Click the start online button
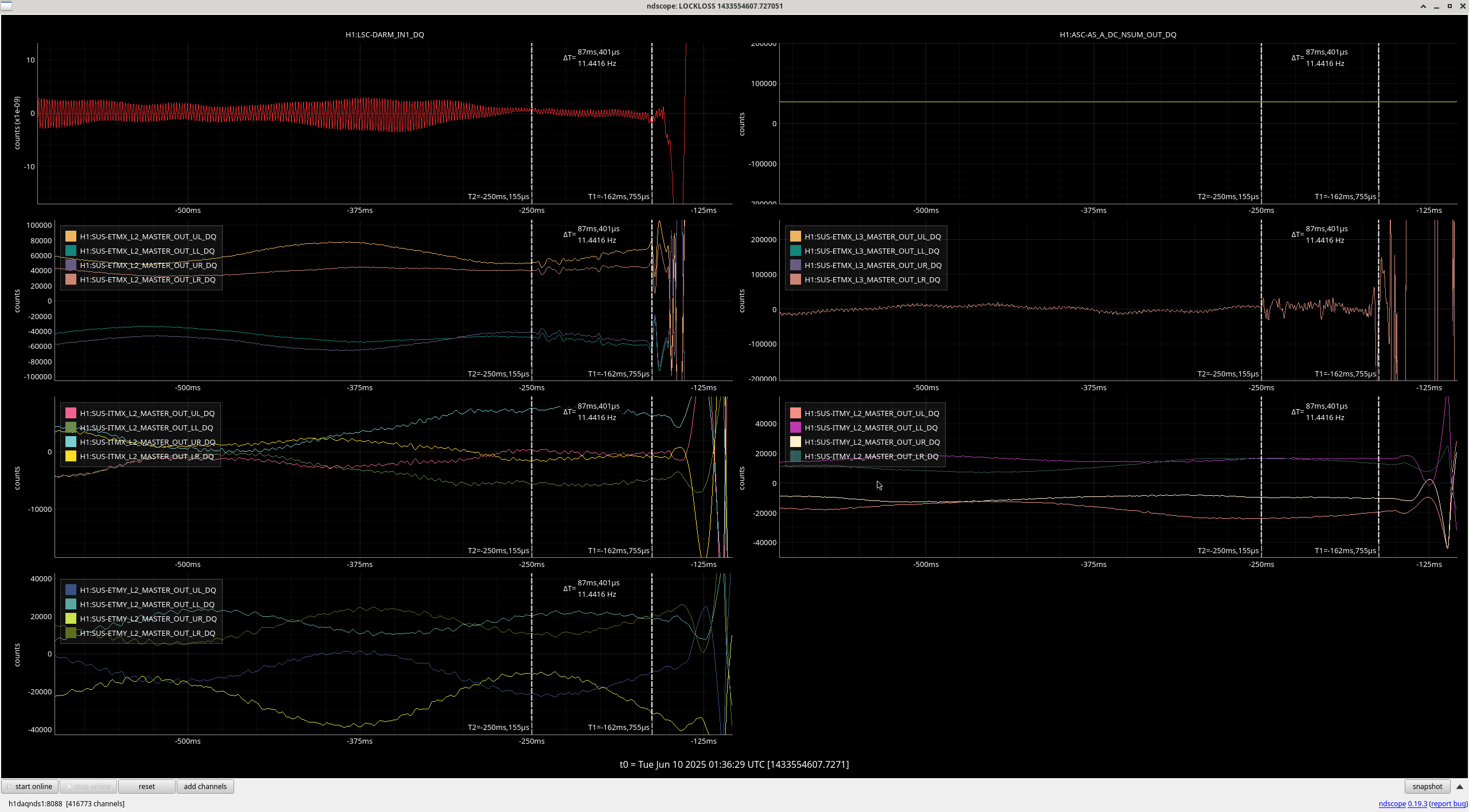Screen dimensions: 1469x812 [x=30, y=786]
